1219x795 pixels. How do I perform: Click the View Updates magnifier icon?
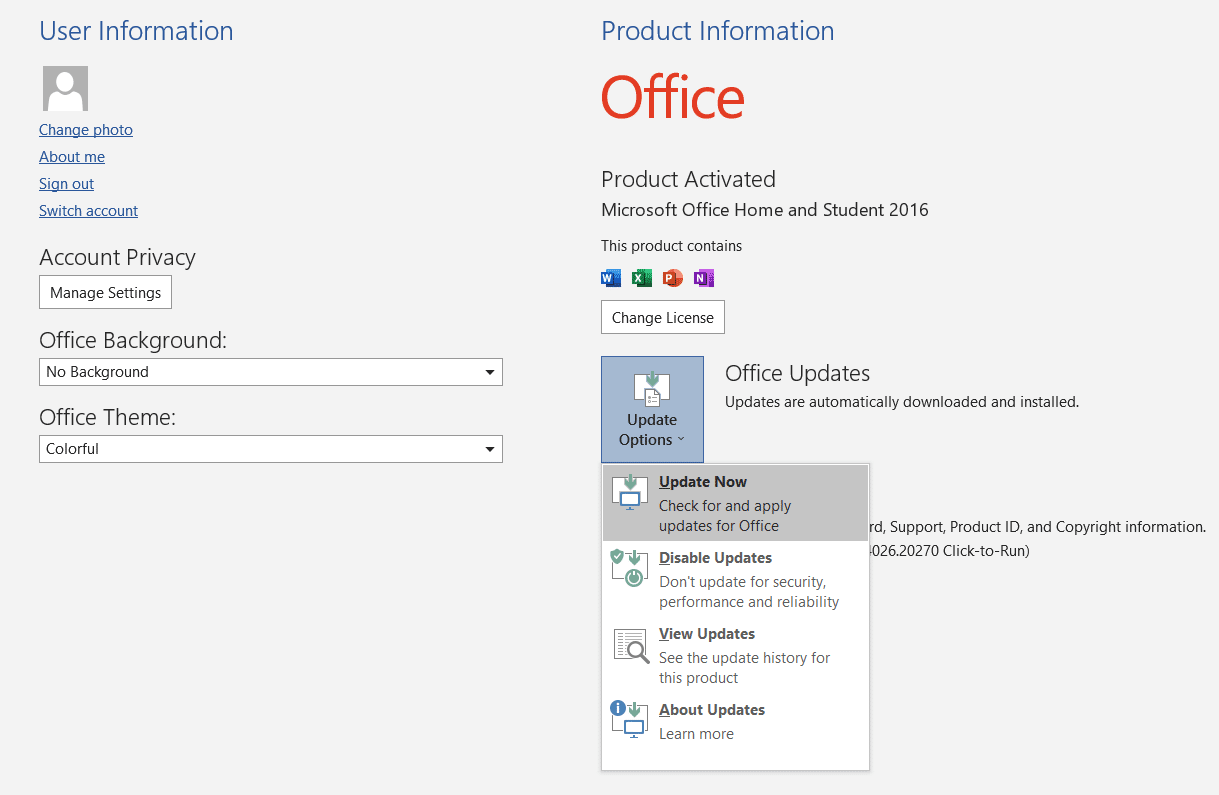630,646
